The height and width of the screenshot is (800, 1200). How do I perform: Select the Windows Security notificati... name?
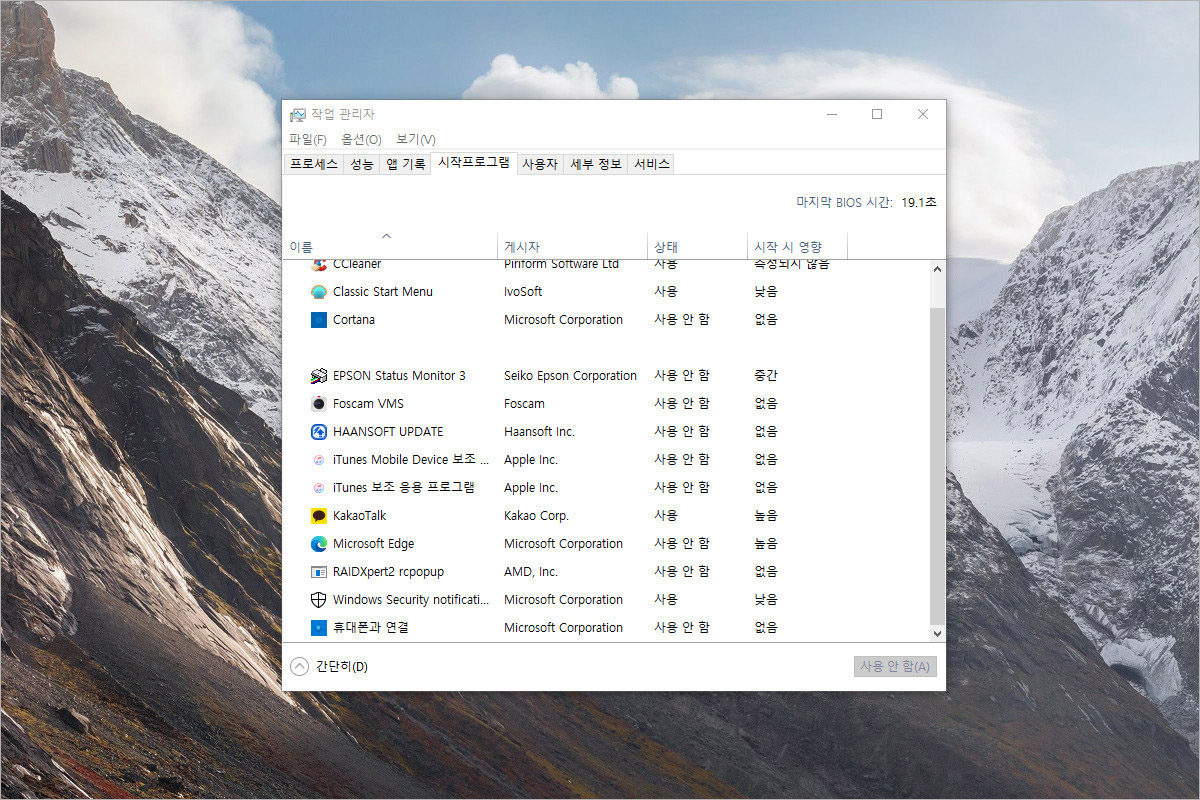click(411, 600)
